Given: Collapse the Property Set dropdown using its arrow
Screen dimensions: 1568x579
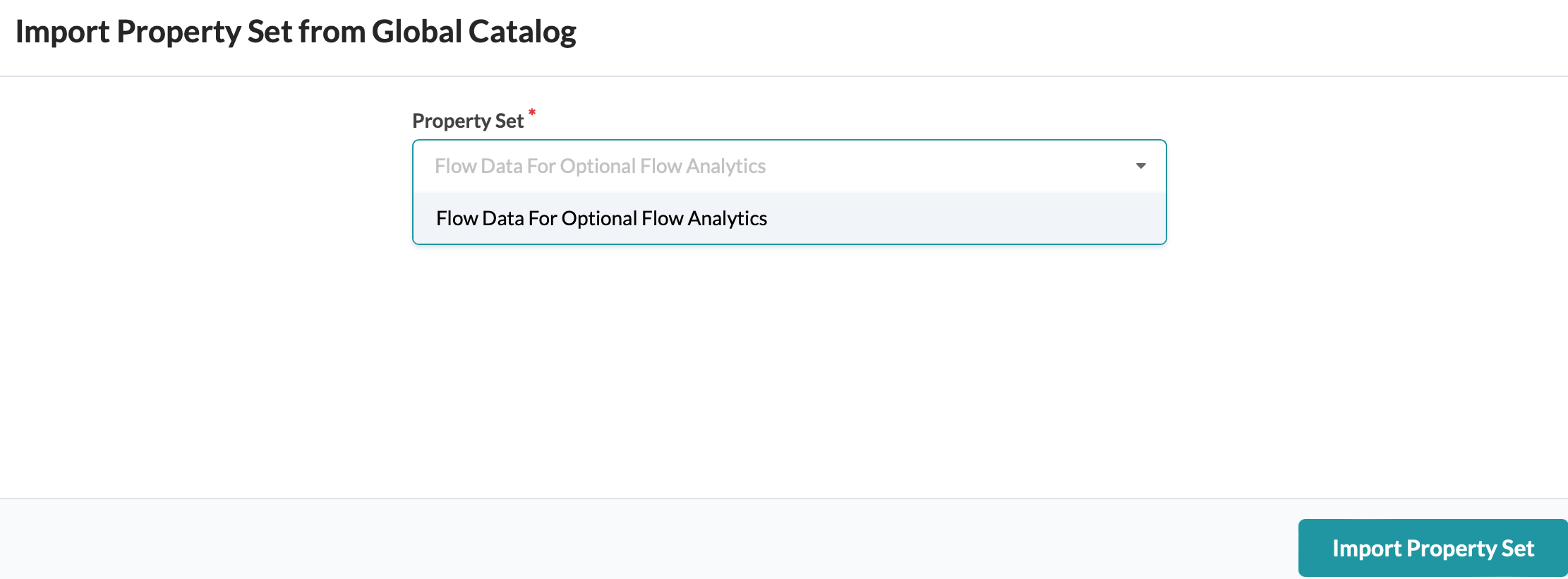Looking at the screenshot, I should pyautogui.click(x=1140, y=166).
